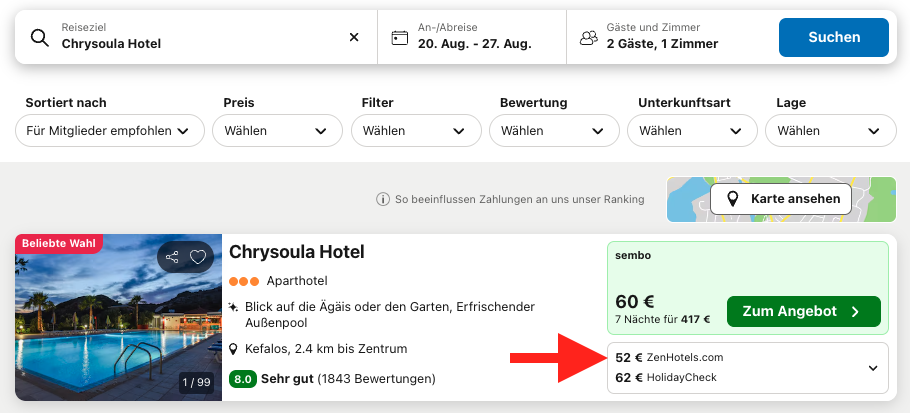
Task: Open the Bewertung dropdown
Action: (x=554, y=131)
